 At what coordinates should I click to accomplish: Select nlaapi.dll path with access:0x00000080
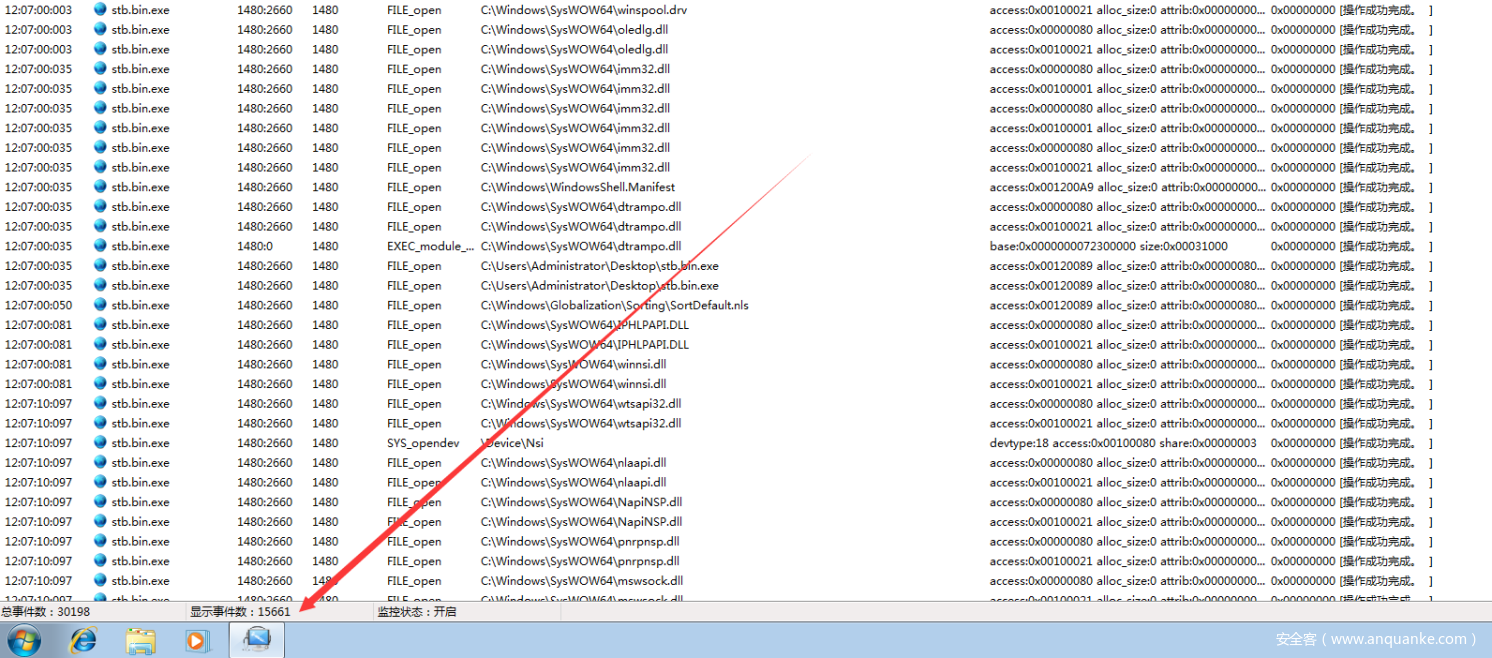(573, 463)
